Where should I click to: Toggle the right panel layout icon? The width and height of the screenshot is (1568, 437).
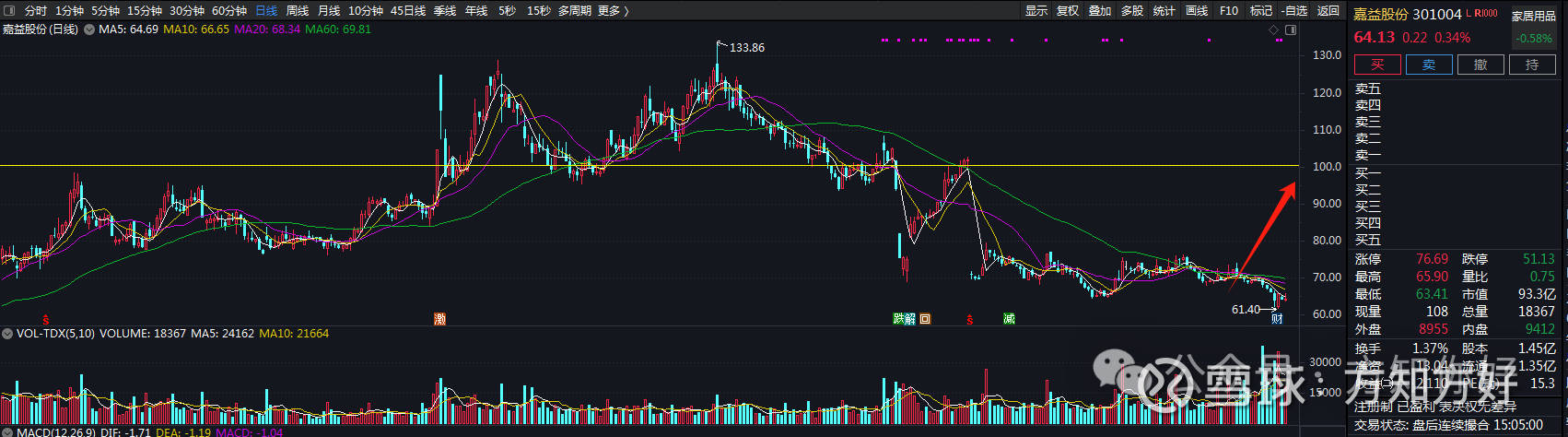[x=1291, y=30]
